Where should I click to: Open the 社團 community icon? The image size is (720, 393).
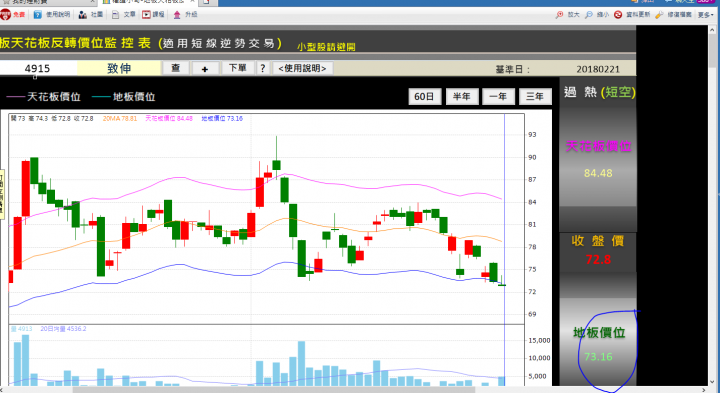tap(83, 15)
